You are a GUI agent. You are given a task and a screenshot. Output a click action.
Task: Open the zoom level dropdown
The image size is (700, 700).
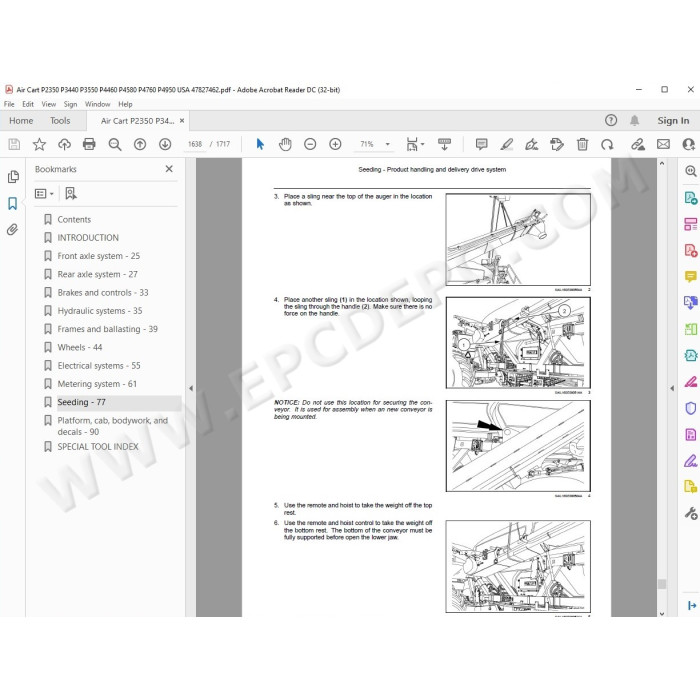(388, 144)
